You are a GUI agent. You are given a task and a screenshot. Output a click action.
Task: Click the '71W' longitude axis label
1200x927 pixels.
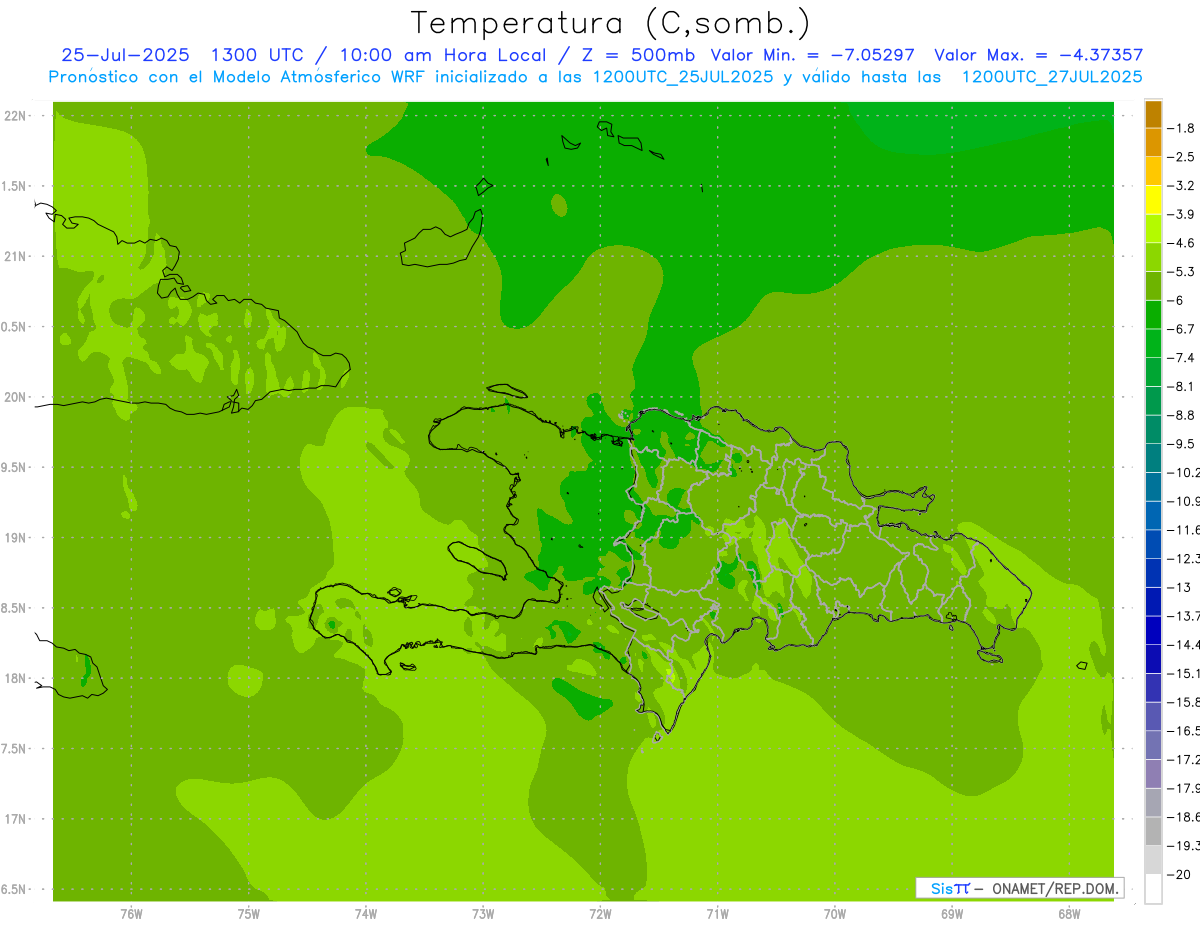click(717, 913)
